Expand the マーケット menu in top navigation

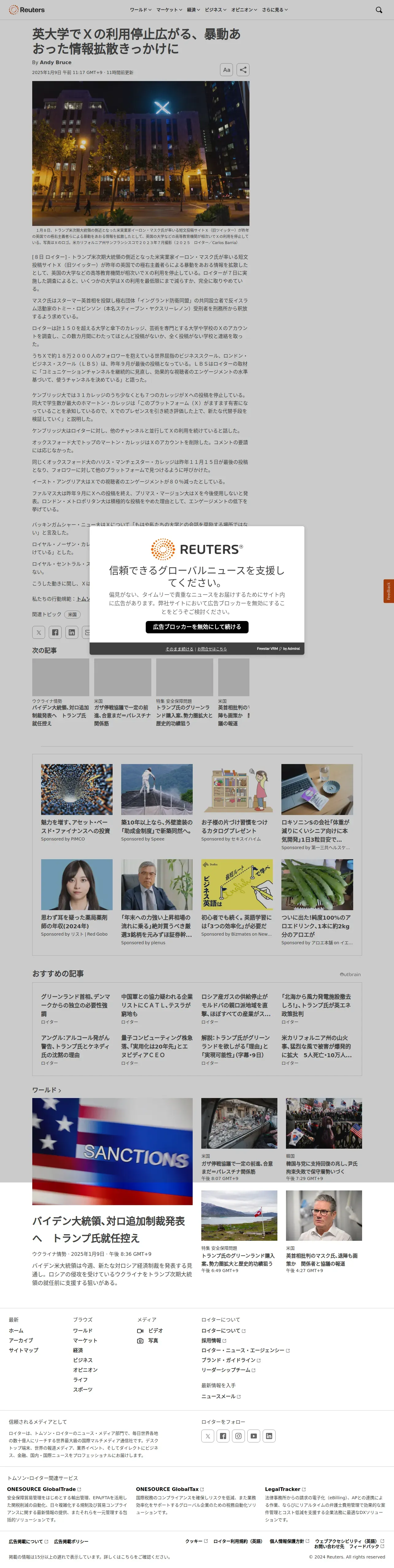169,10
